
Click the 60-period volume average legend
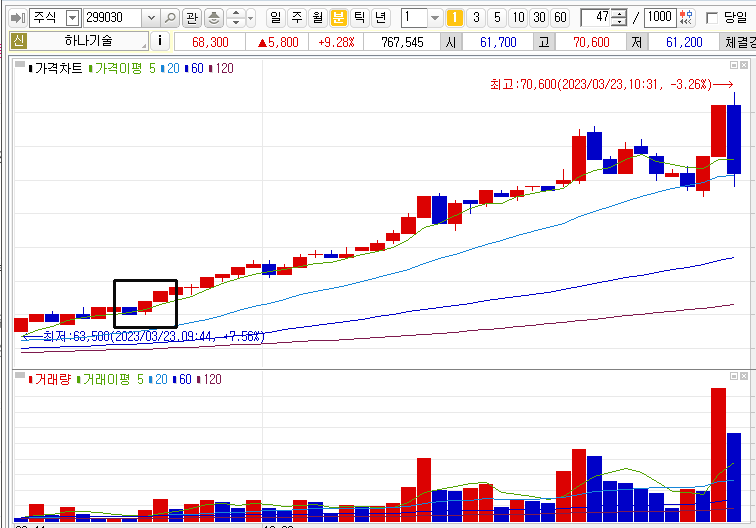pos(182,379)
